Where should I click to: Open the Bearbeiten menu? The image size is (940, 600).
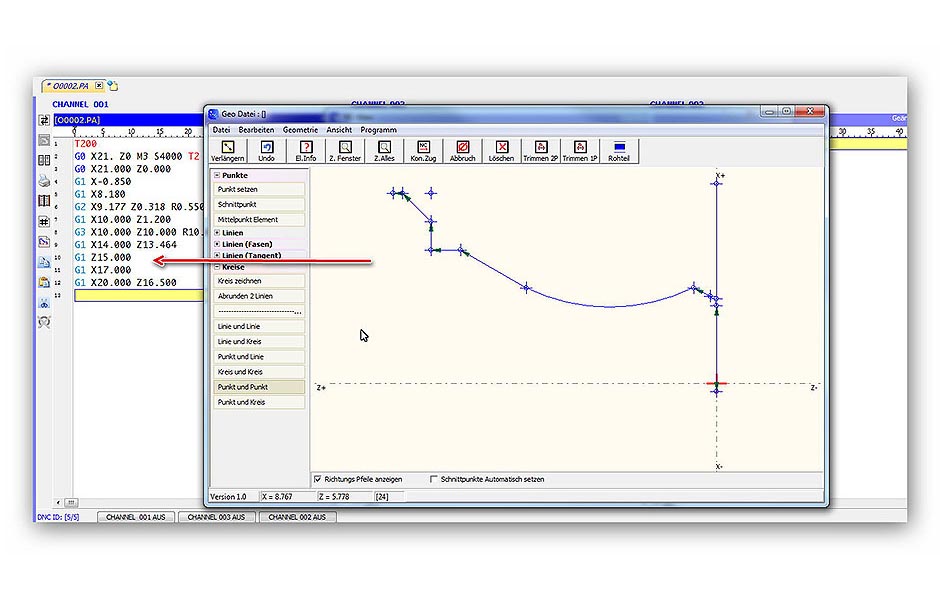256,130
